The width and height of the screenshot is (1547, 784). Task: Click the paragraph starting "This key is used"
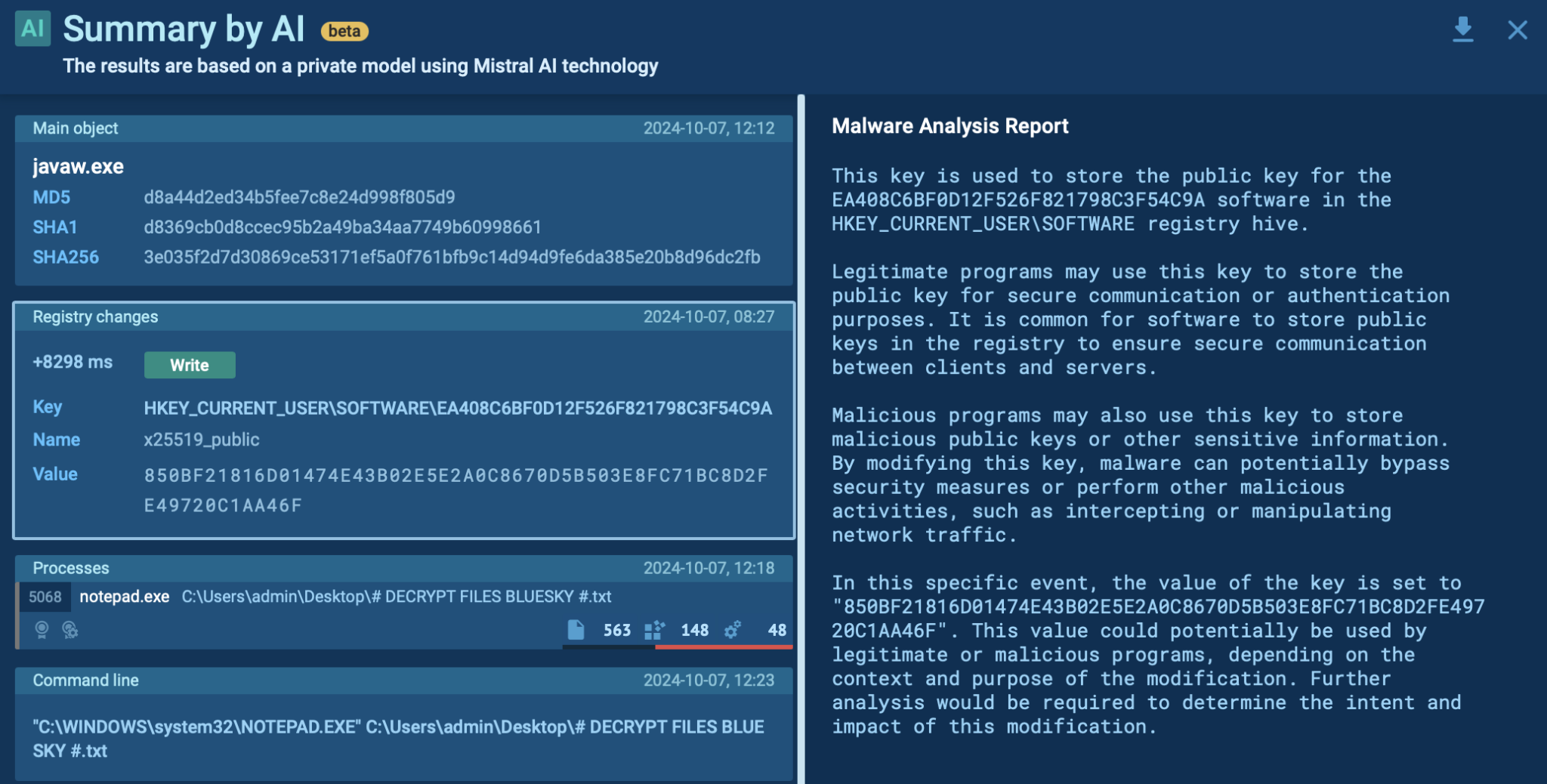coord(1111,200)
